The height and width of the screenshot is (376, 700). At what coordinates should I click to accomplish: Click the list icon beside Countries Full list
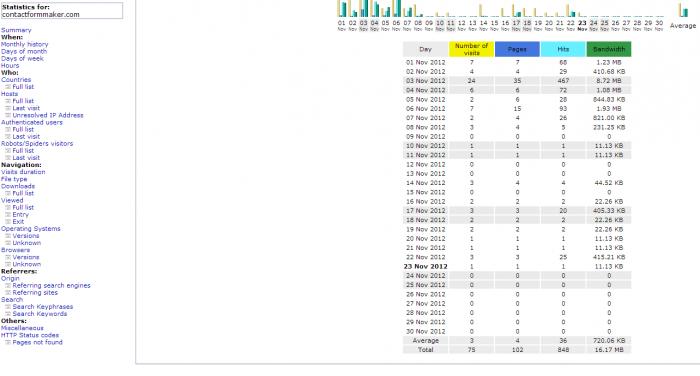pyautogui.click(x=8, y=87)
